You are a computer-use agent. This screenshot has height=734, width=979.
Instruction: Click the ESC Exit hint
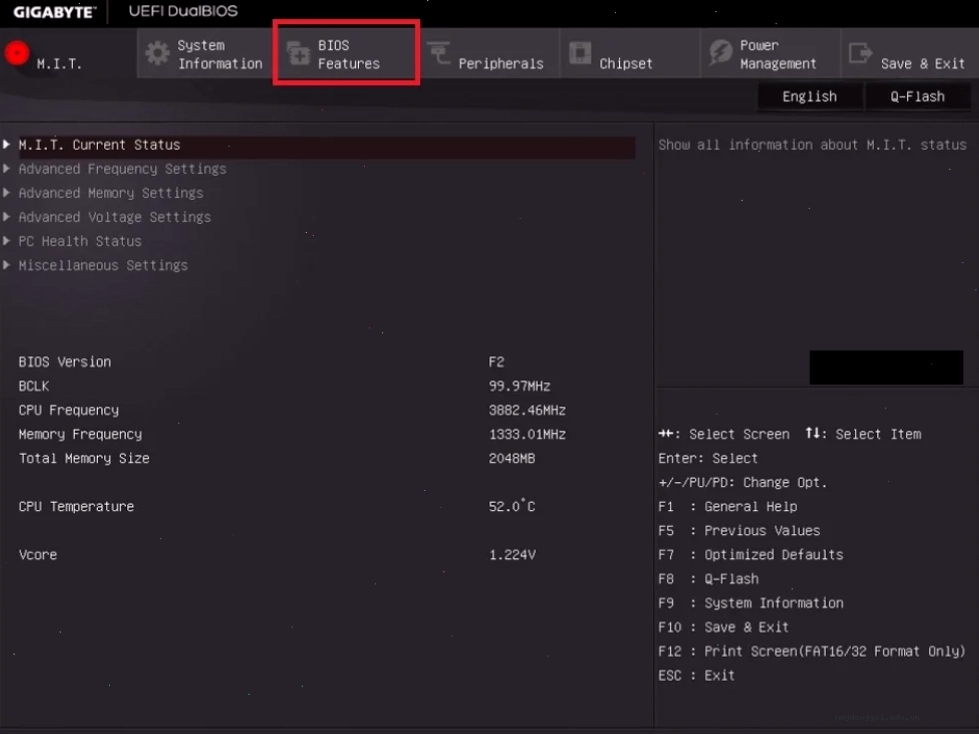(x=696, y=676)
